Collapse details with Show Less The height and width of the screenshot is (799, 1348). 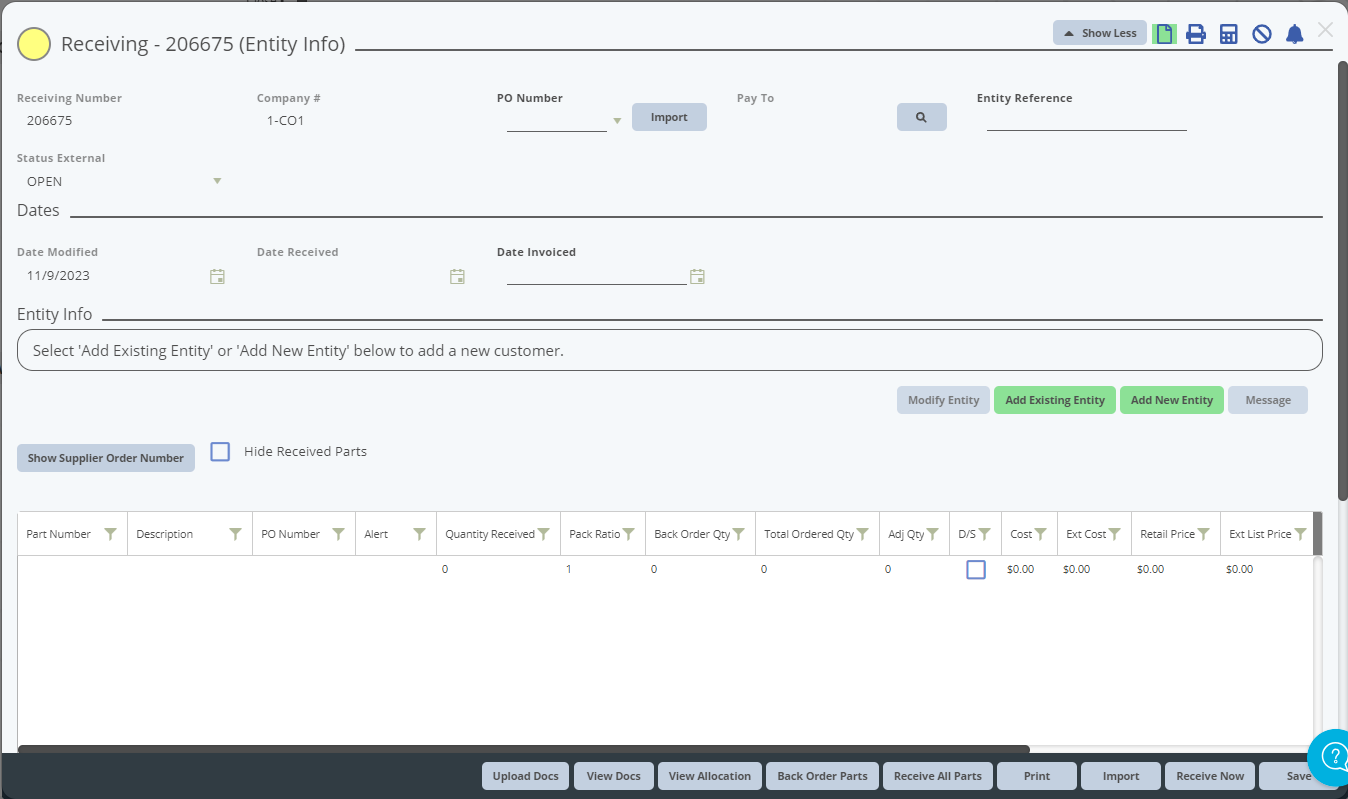point(1099,33)
